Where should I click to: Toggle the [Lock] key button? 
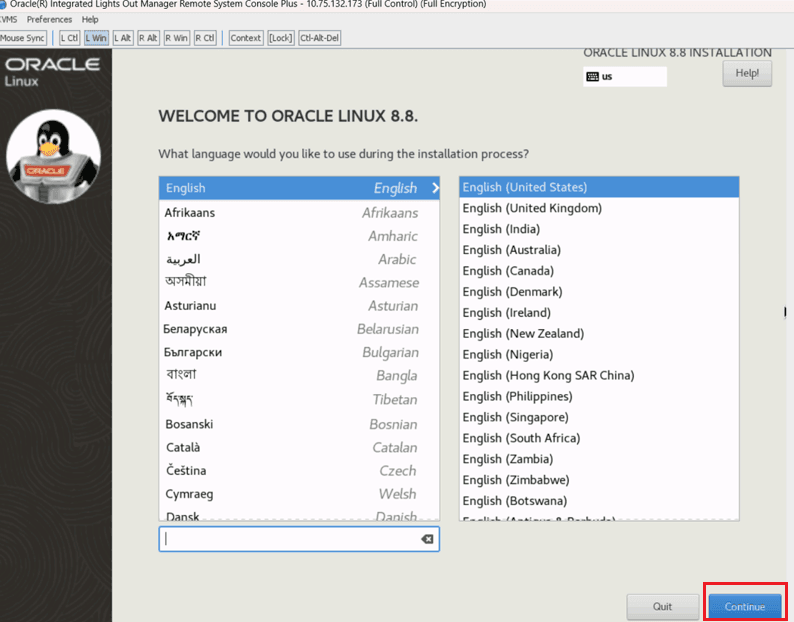[x=281, y=38]
